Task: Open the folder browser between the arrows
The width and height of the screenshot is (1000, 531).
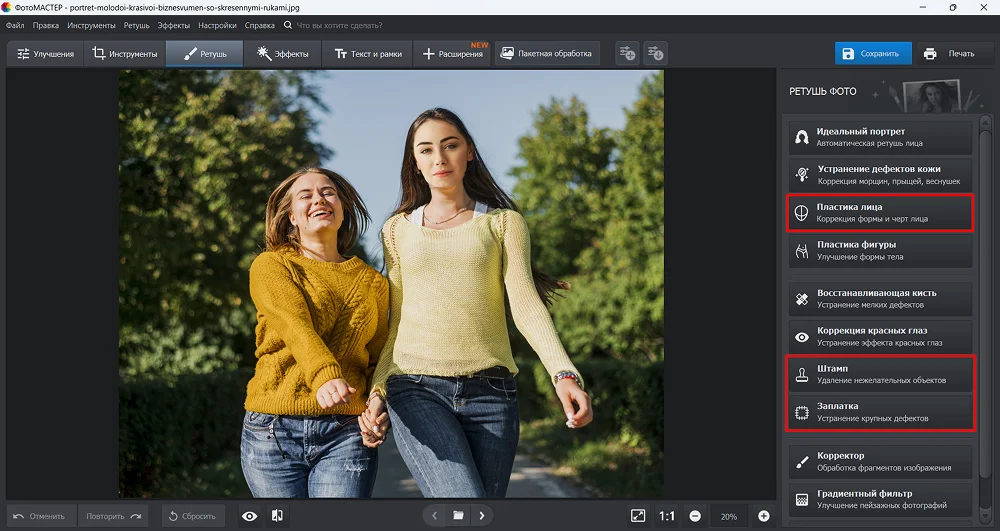Action: point(458,516)
